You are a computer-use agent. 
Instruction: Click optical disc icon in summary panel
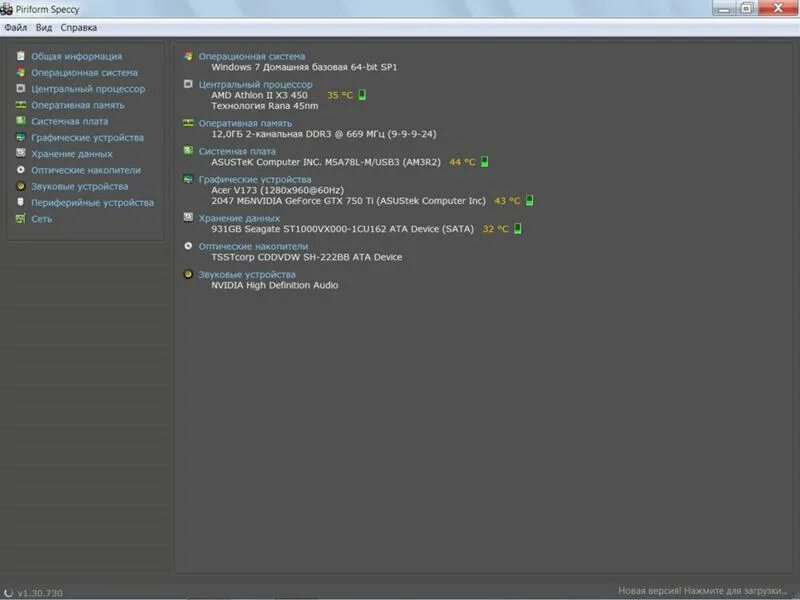pos(188,246)
